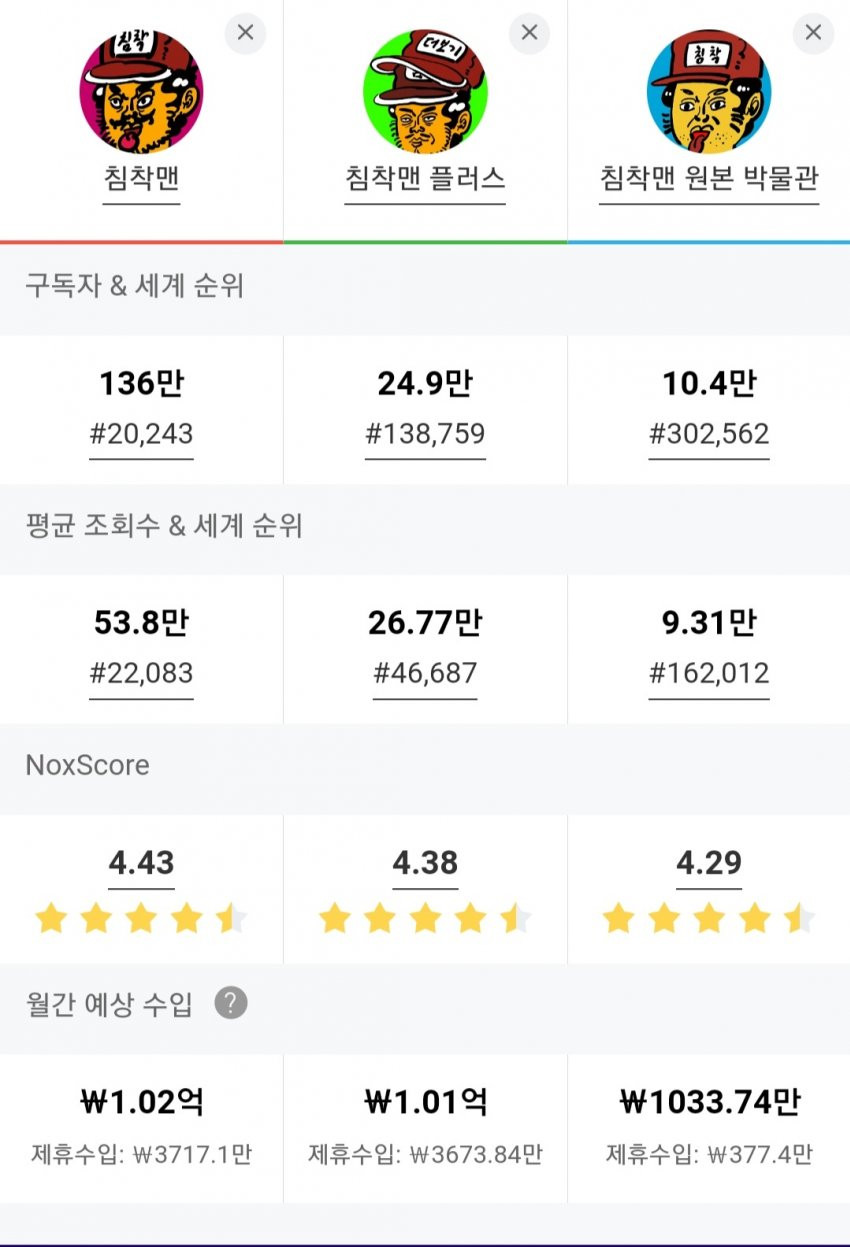View subscriber rank #302,562
Image resolution: width=850 pixels, height=1247 pixels.
point(709,434)
